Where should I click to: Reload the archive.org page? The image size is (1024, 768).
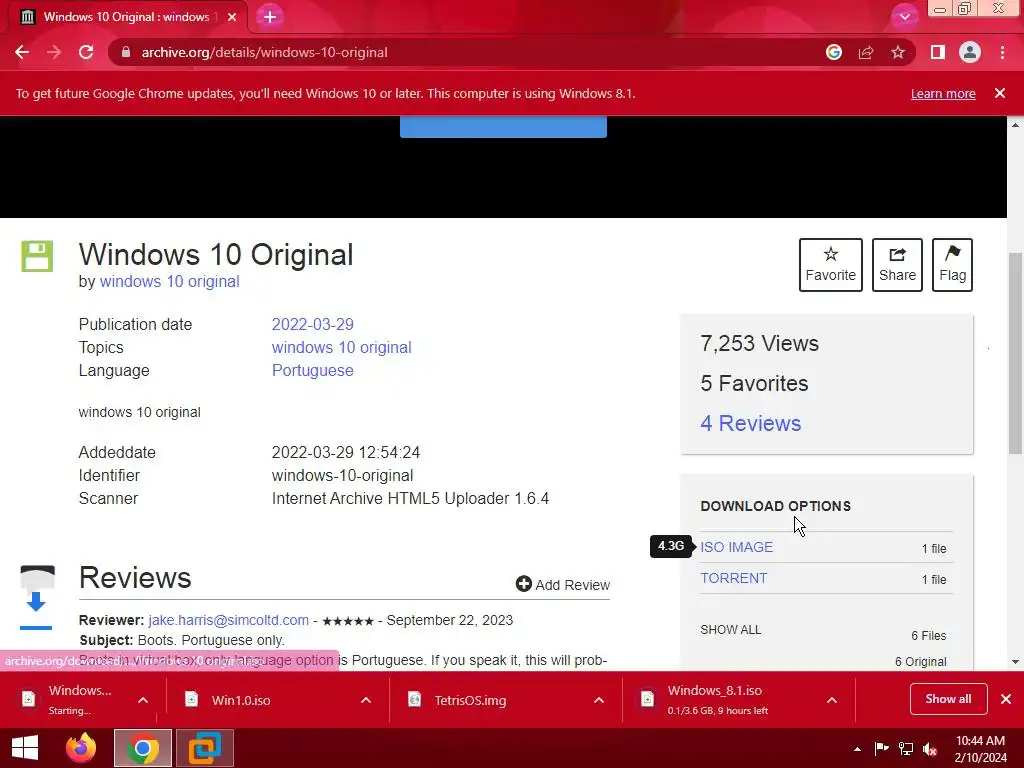(86, 52)
